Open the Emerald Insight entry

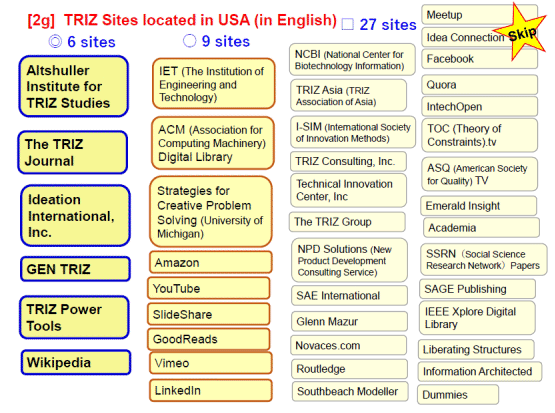click(479, 206)
